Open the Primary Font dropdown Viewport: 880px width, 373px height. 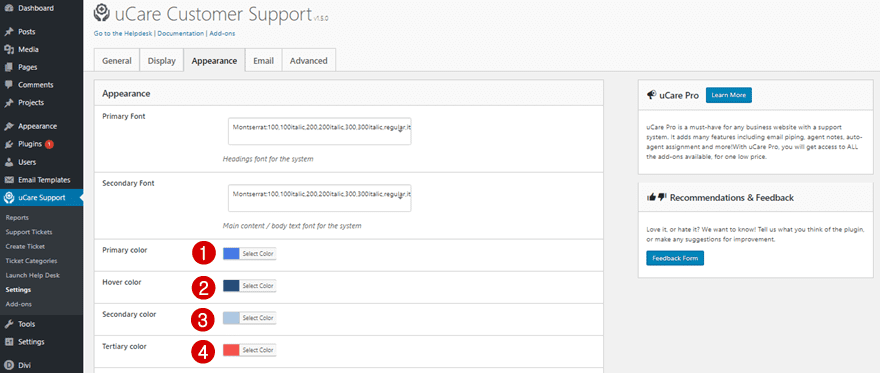(x=319, y=131)
